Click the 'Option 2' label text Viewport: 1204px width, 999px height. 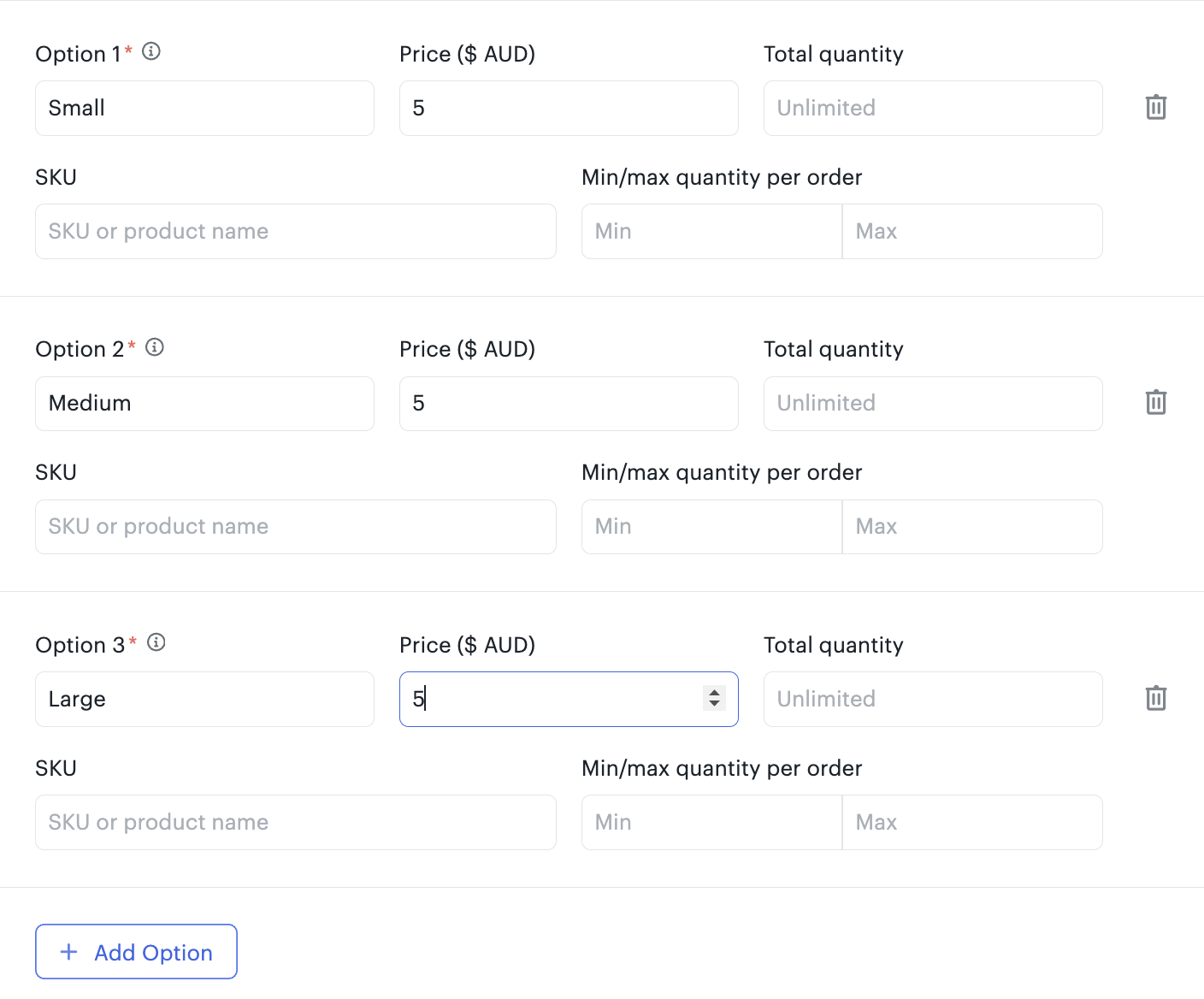[80, 349]
